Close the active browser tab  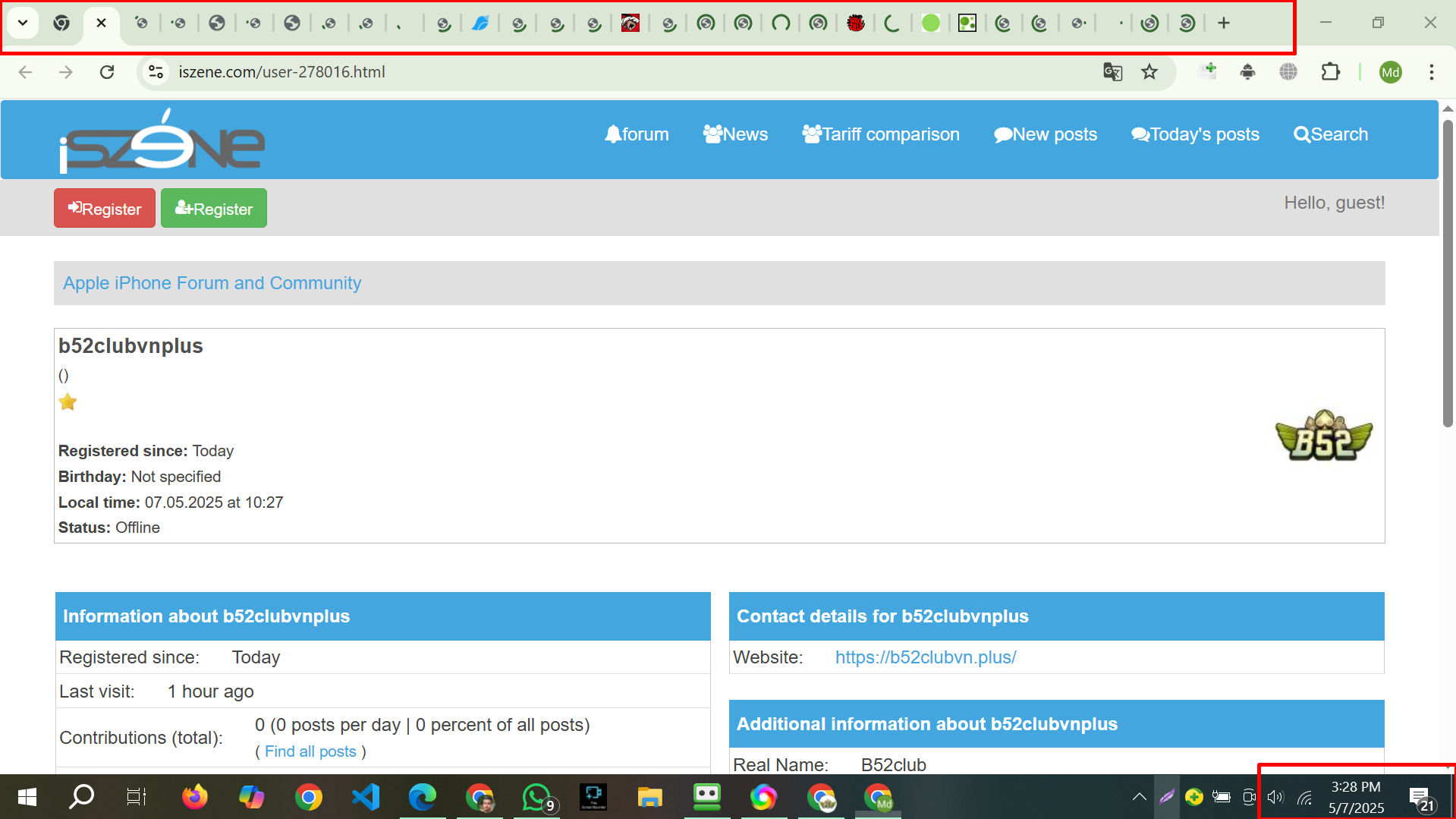point(101,23)
